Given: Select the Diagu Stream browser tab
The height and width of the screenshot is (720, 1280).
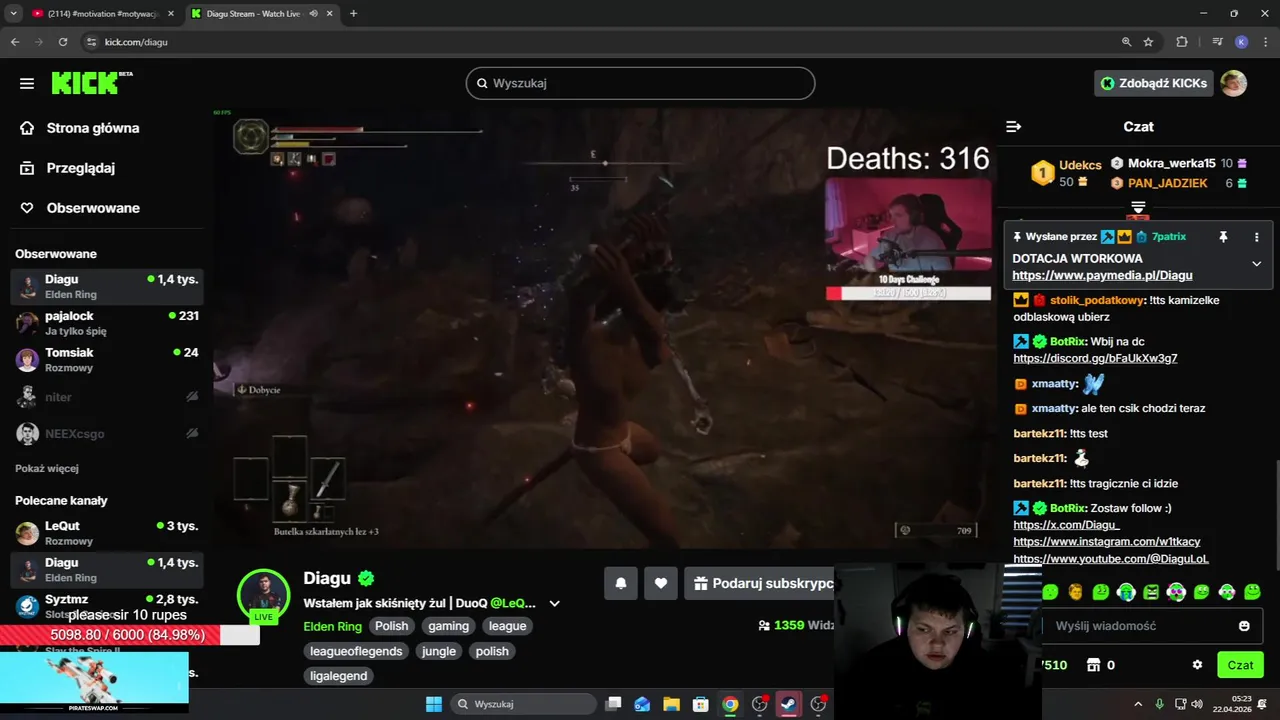Looking at the screenshot, I should point(255,14).
